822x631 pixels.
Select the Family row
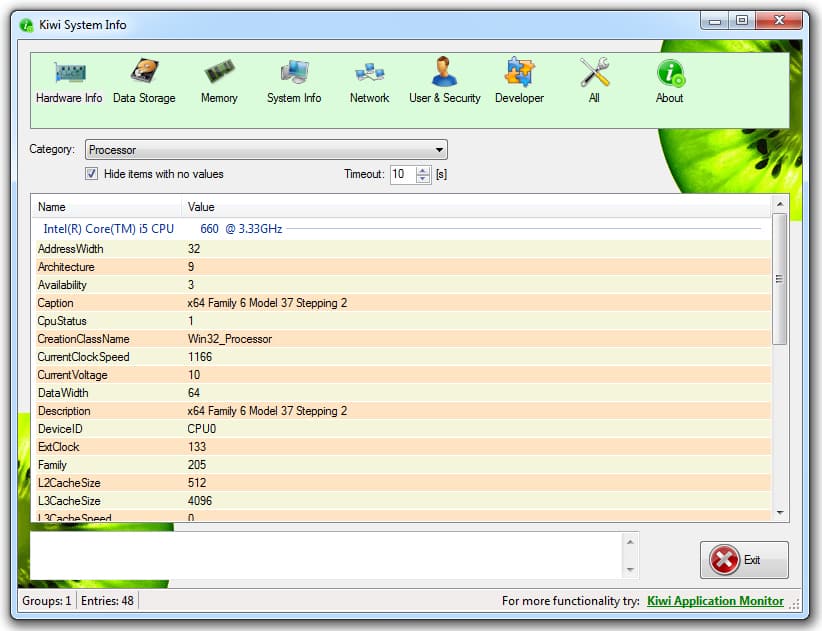(403, 465)
